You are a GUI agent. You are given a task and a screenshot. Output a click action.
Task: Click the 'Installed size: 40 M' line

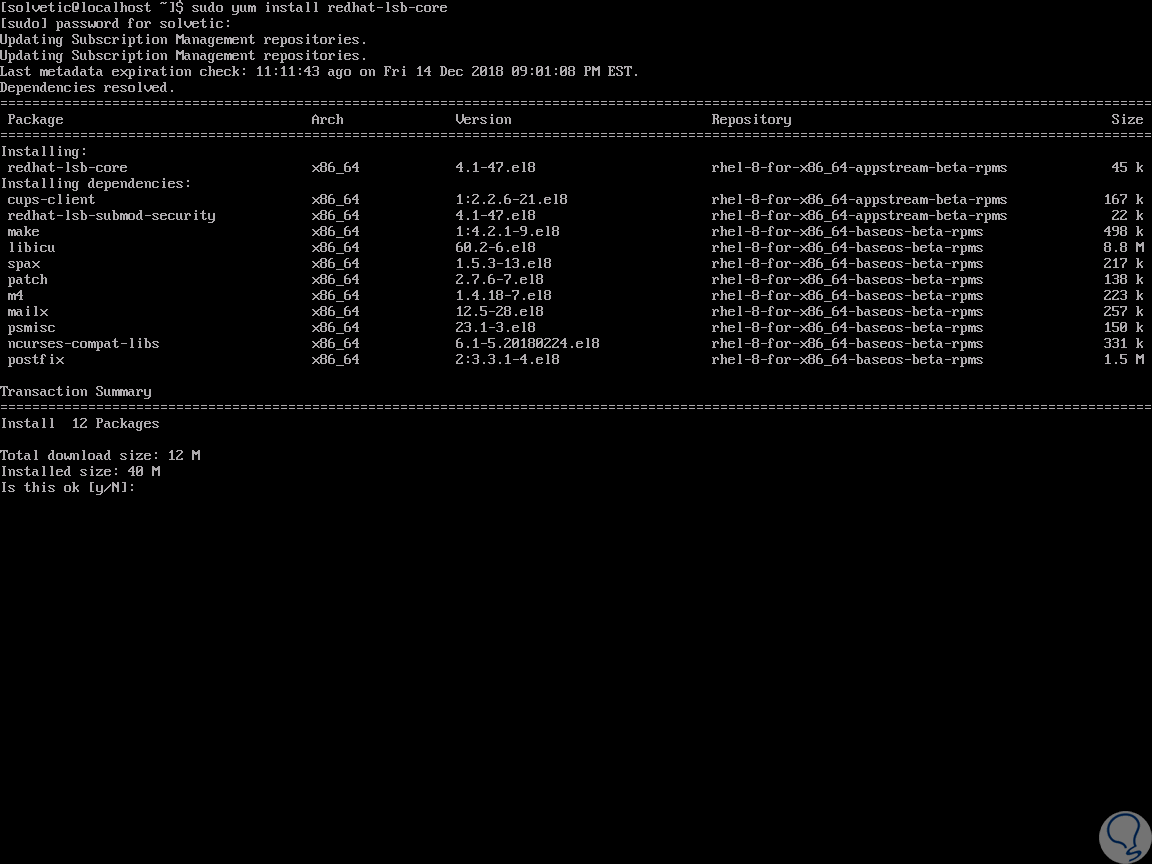point(80,472)
